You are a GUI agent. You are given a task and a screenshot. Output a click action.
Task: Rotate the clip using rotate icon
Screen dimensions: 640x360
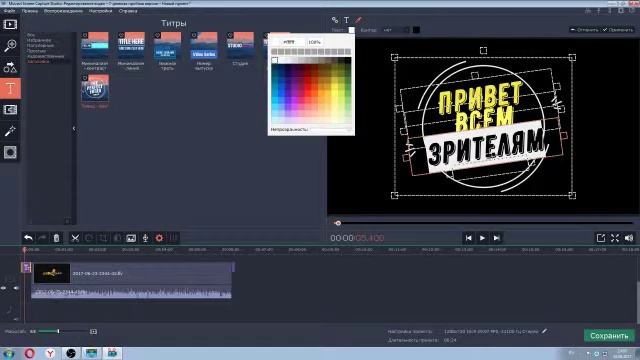coord(89,238)
